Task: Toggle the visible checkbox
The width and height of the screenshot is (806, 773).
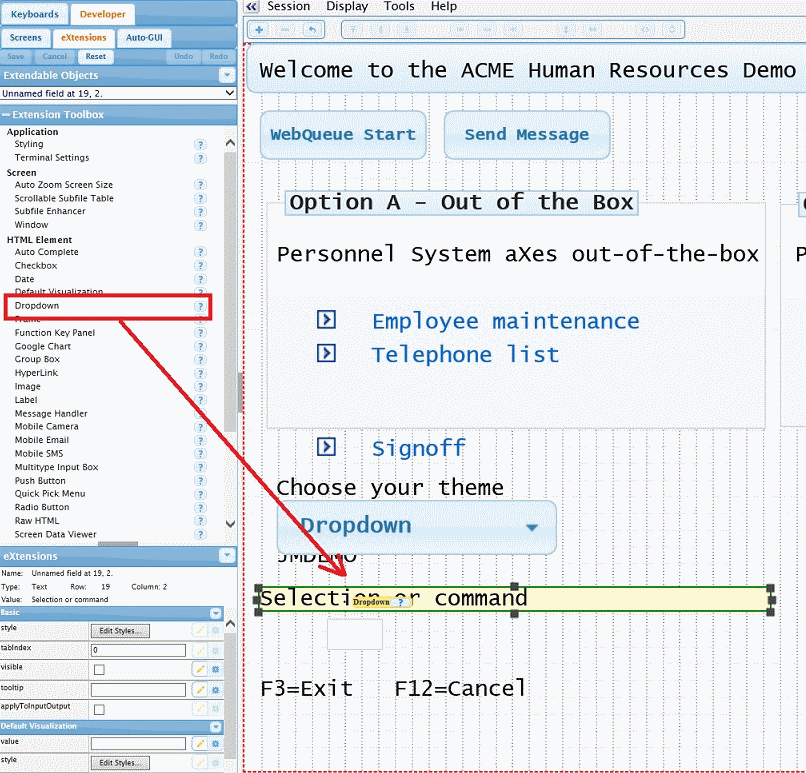Action: point(98,669)
